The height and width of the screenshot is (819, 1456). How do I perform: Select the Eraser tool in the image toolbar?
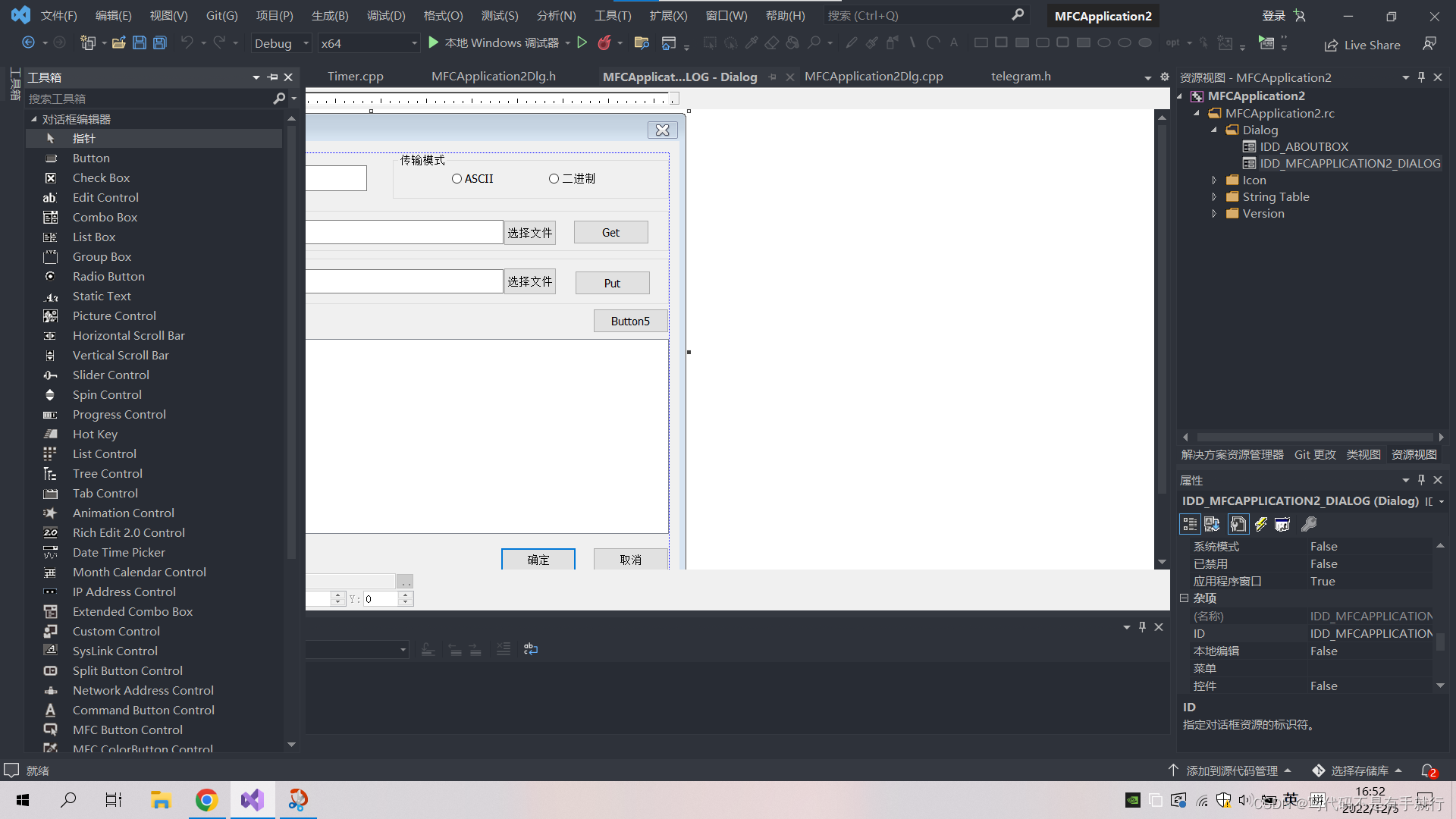[771, 43]
